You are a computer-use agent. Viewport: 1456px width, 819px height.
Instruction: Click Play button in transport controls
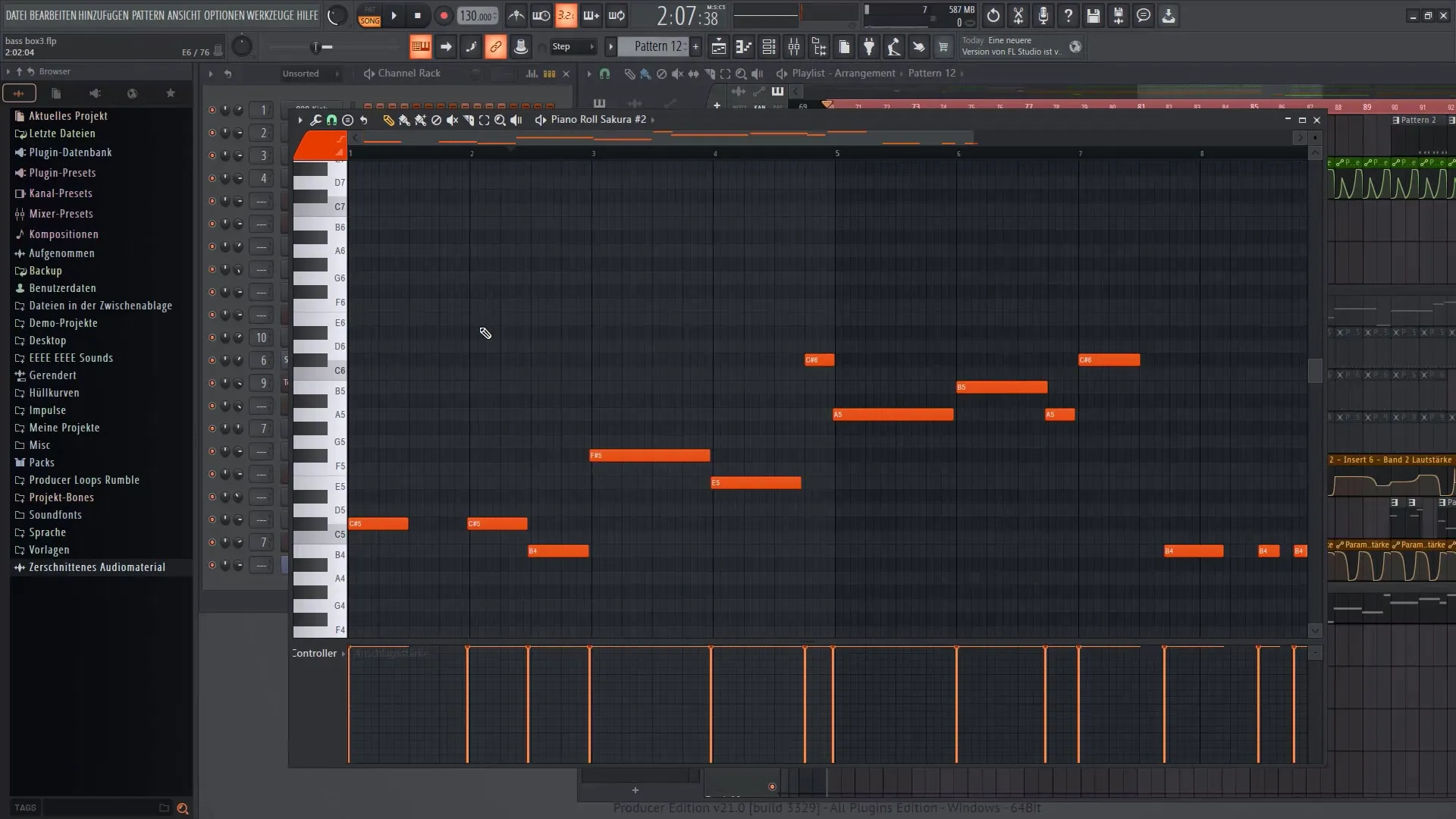coord(394,15)
